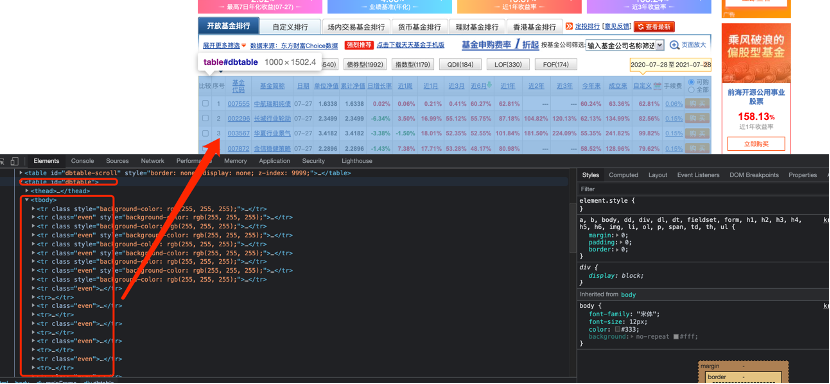Viewport: 830px width, 384px height.
Task: Select the 开放基金排行 tab
Action: (229, 26)
